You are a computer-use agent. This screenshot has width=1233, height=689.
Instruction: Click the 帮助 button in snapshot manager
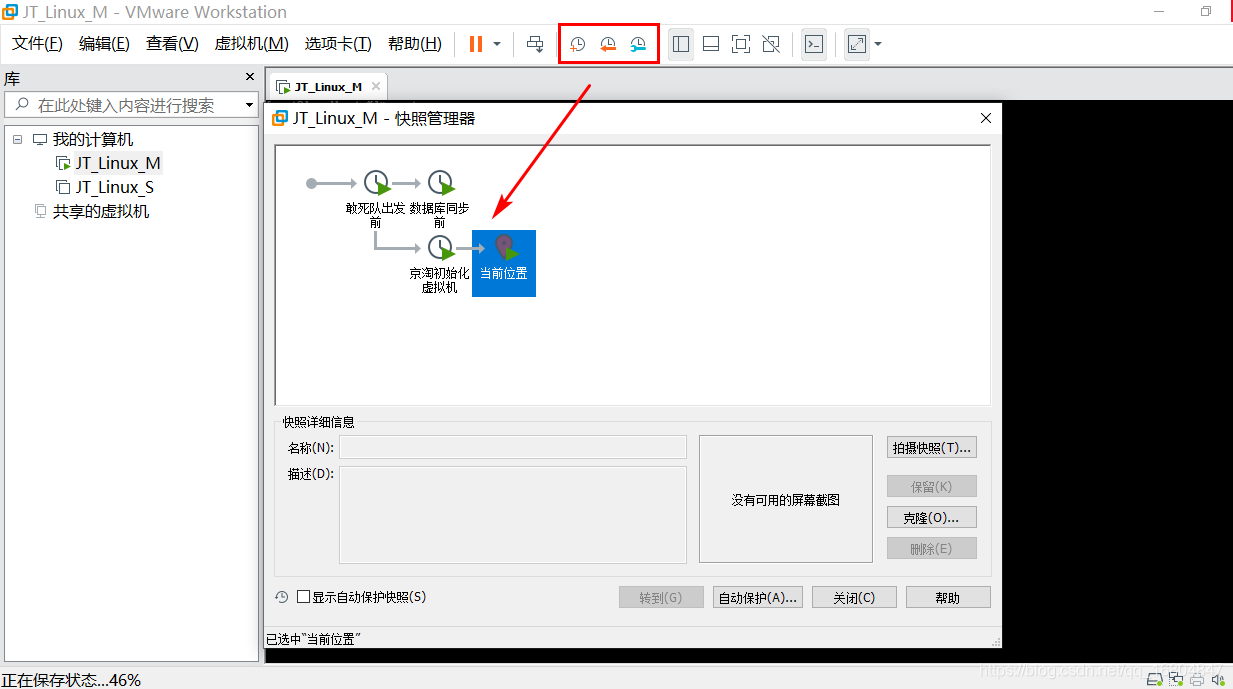click(x=948, y=598)
